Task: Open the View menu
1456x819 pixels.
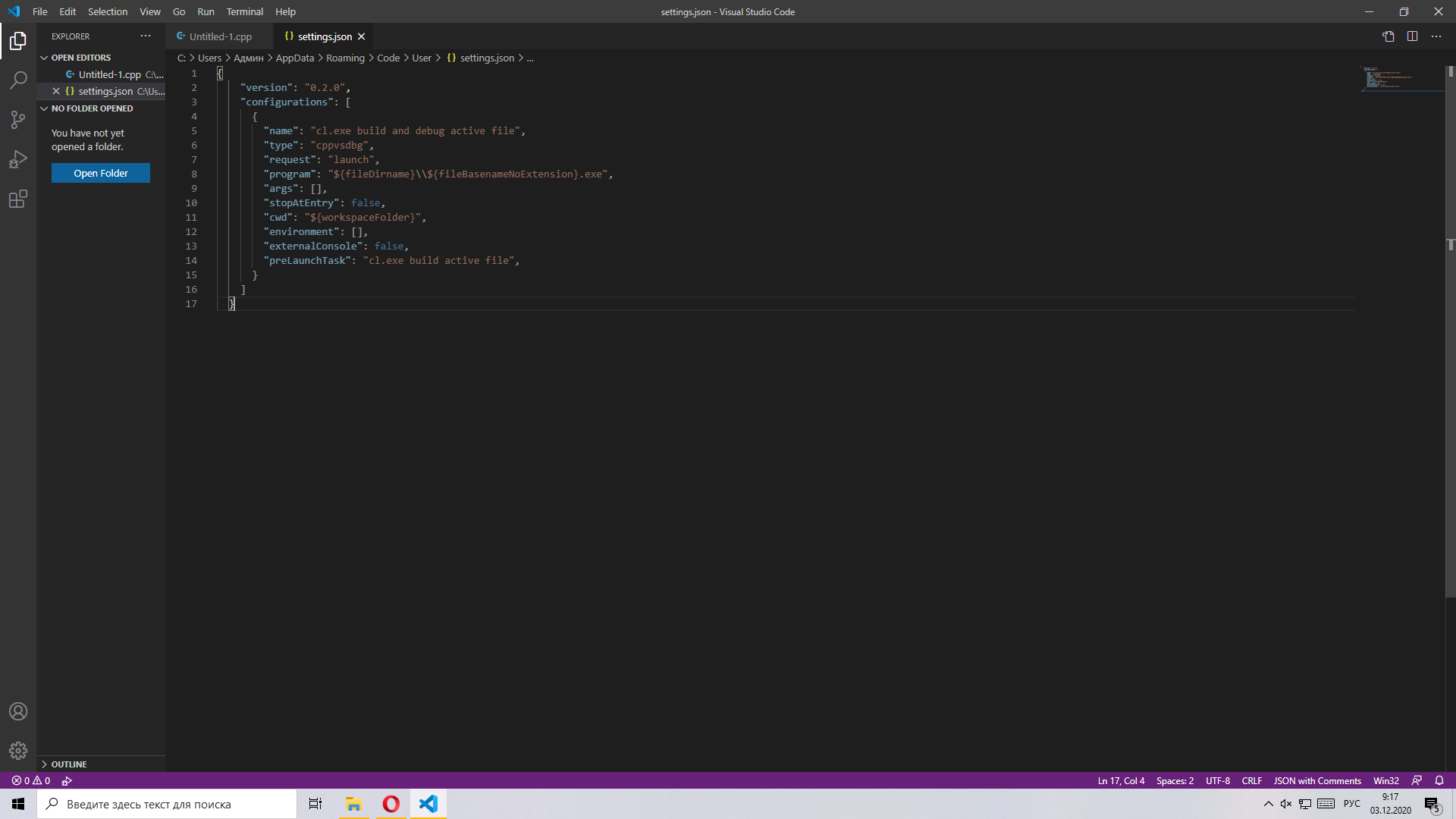Action: tap(150, 11)
